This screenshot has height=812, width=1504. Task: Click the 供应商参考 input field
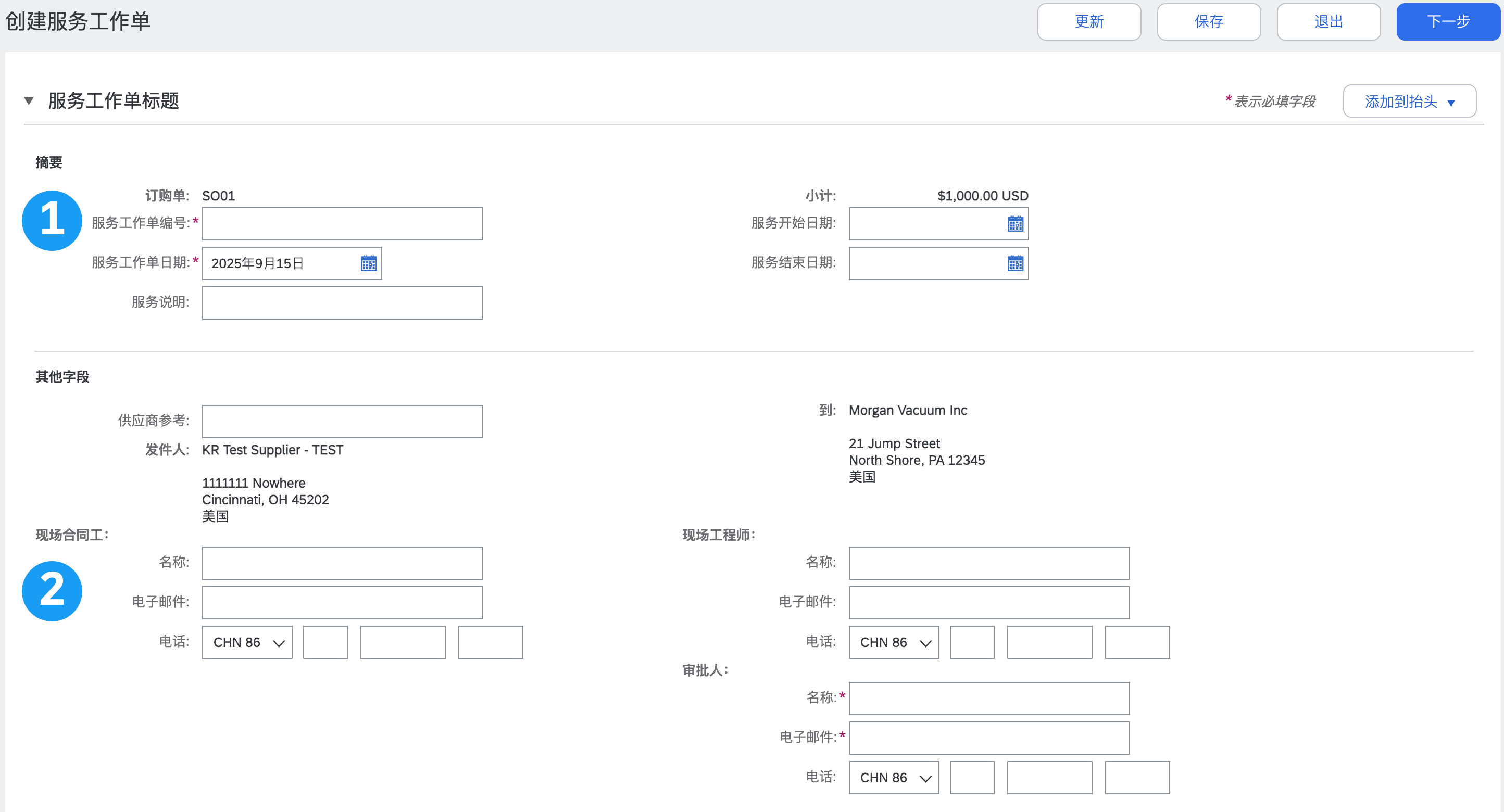(x=342, y=422)
